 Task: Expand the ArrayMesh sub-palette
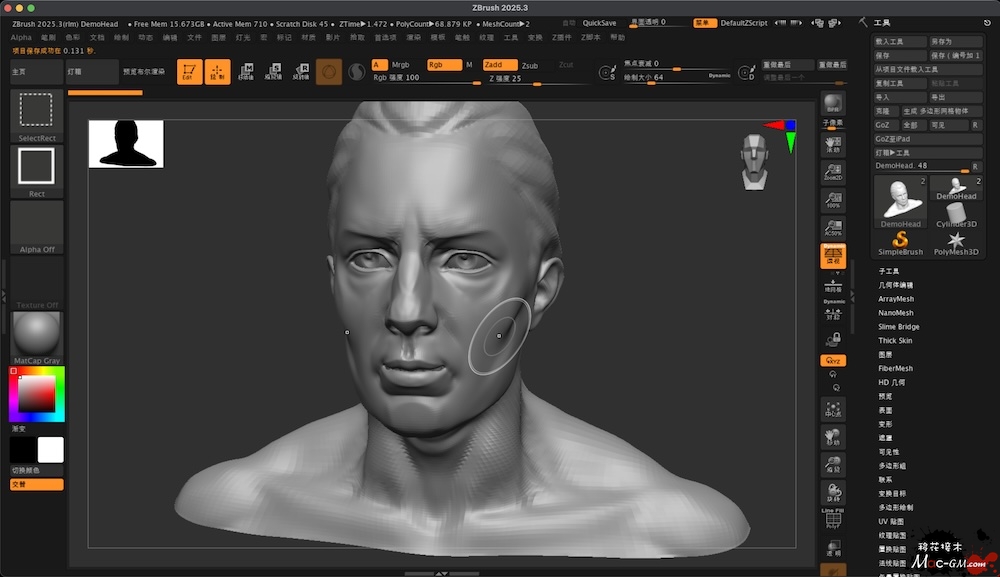tap(896, 299)
